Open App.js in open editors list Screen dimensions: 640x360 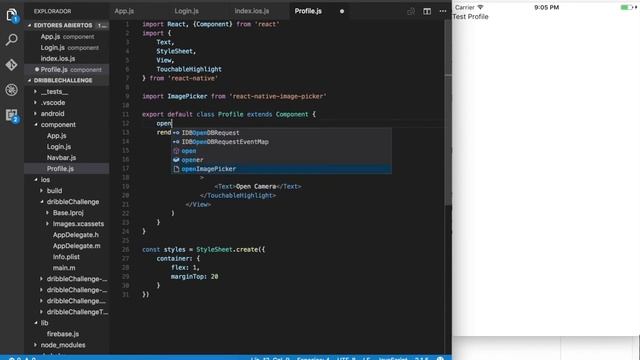(67, 36)
